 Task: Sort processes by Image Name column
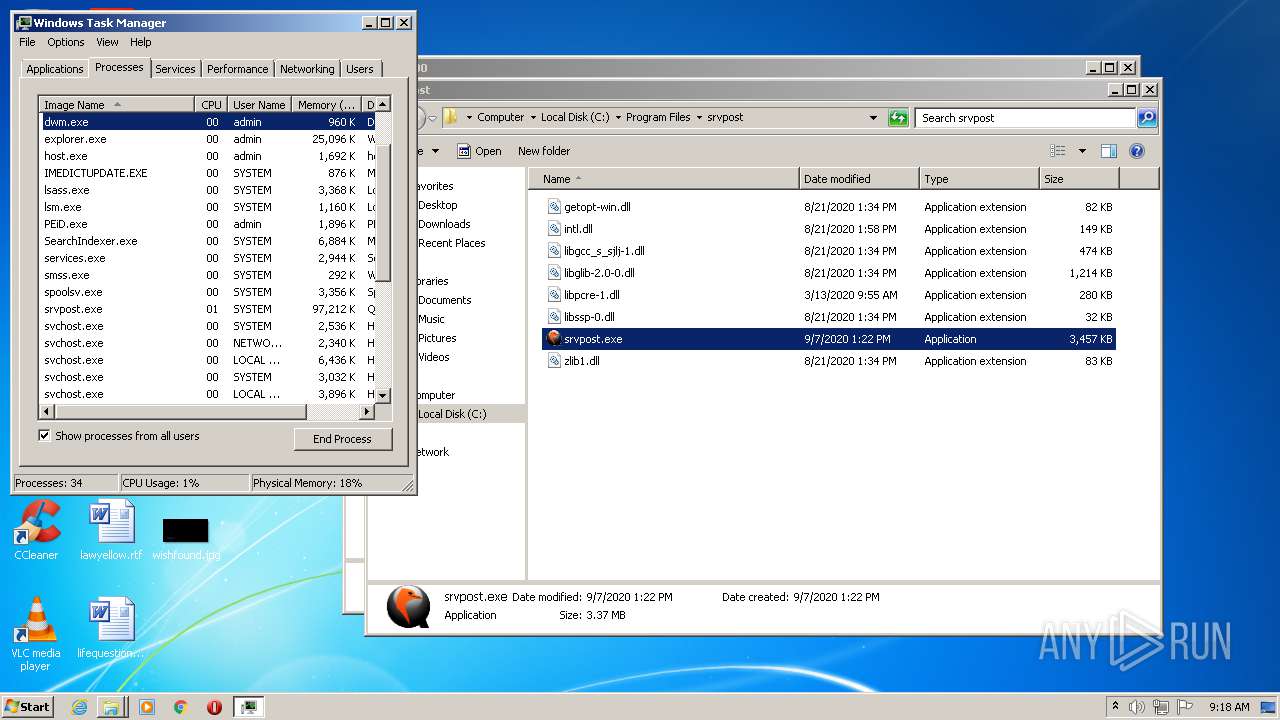116,104
